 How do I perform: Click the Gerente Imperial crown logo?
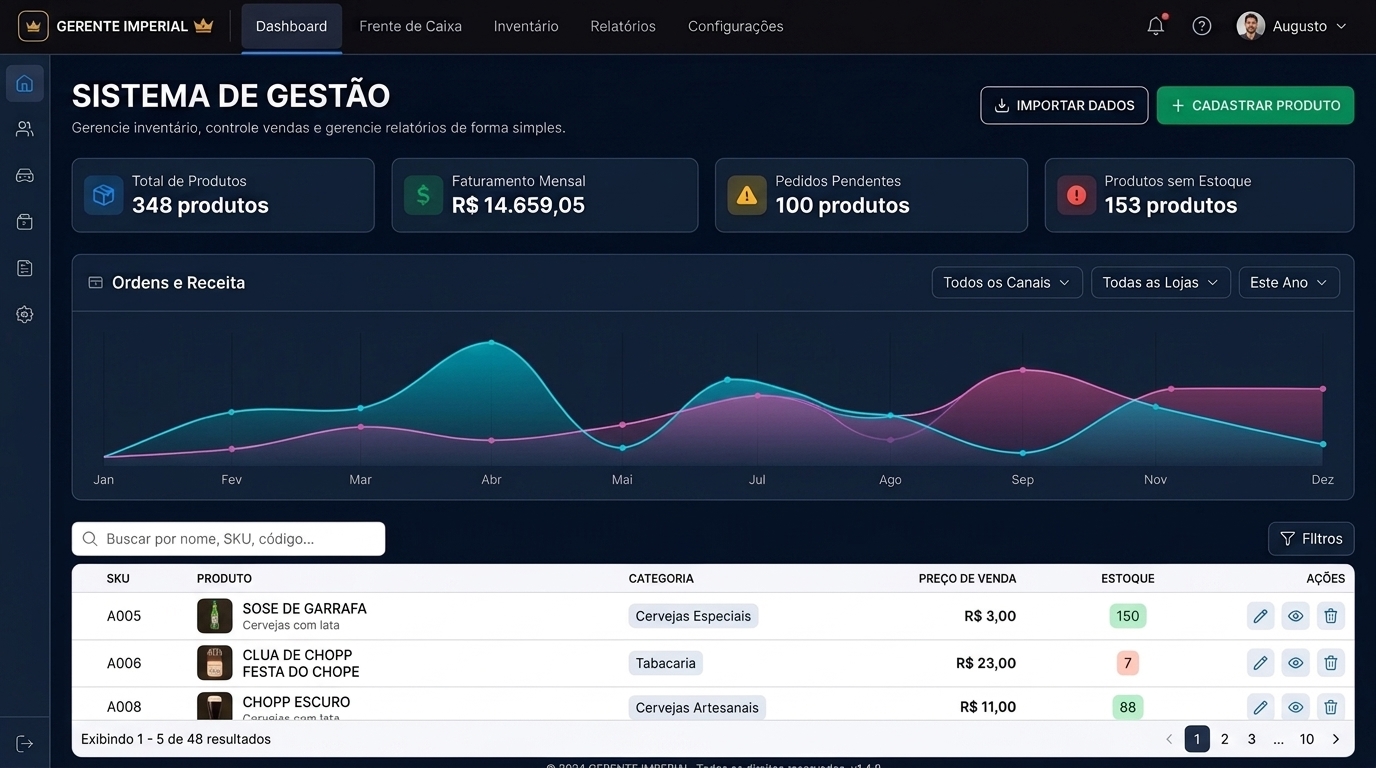pos(33,26)
